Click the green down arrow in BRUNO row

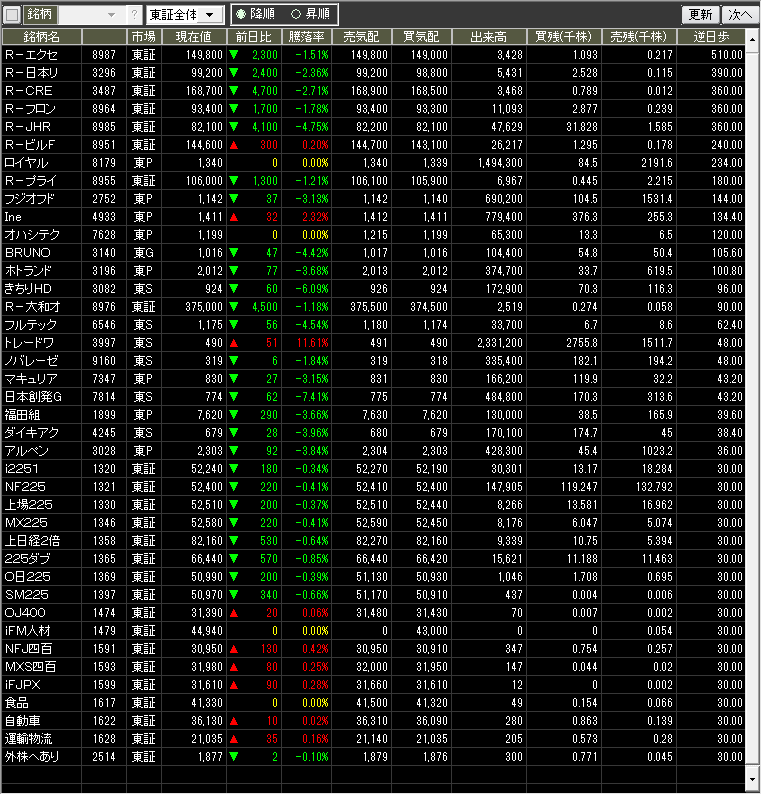click(234, 253)
